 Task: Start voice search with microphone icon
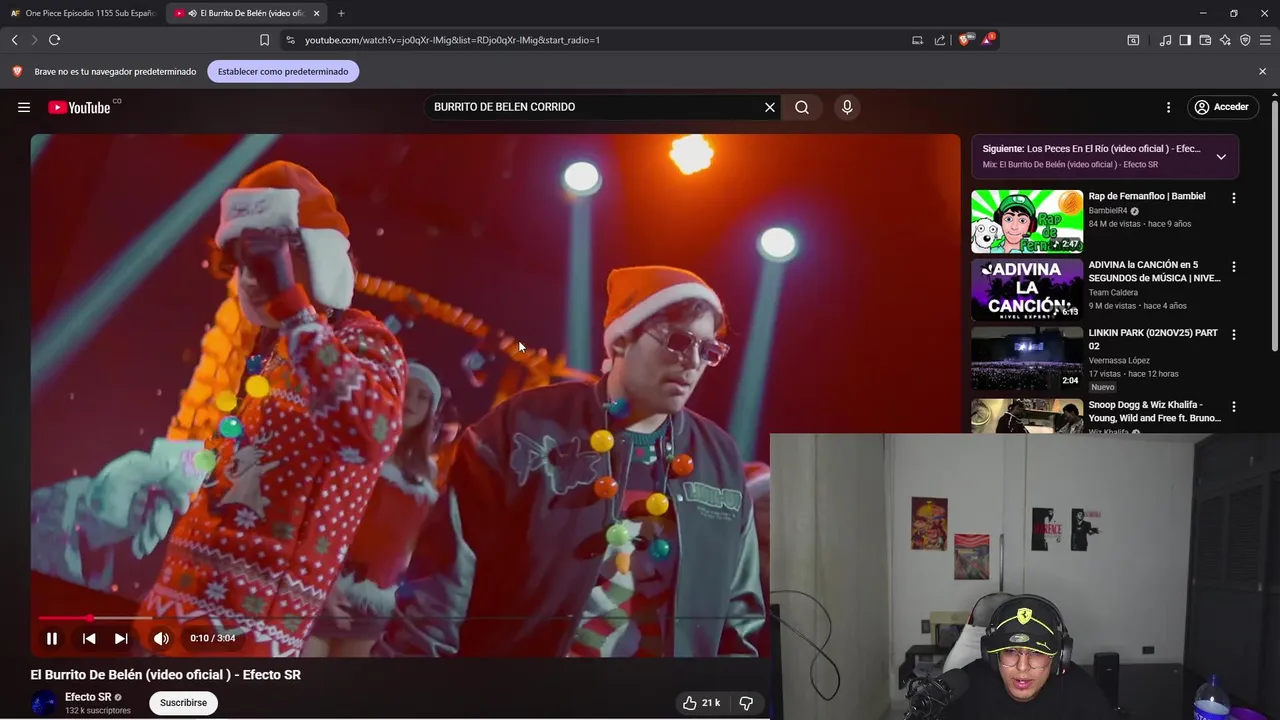coord(847,107)
